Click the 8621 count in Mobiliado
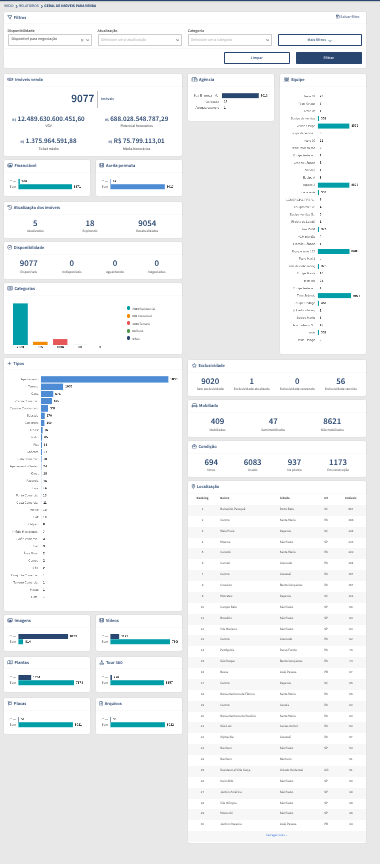 click(x=332, y=421)
